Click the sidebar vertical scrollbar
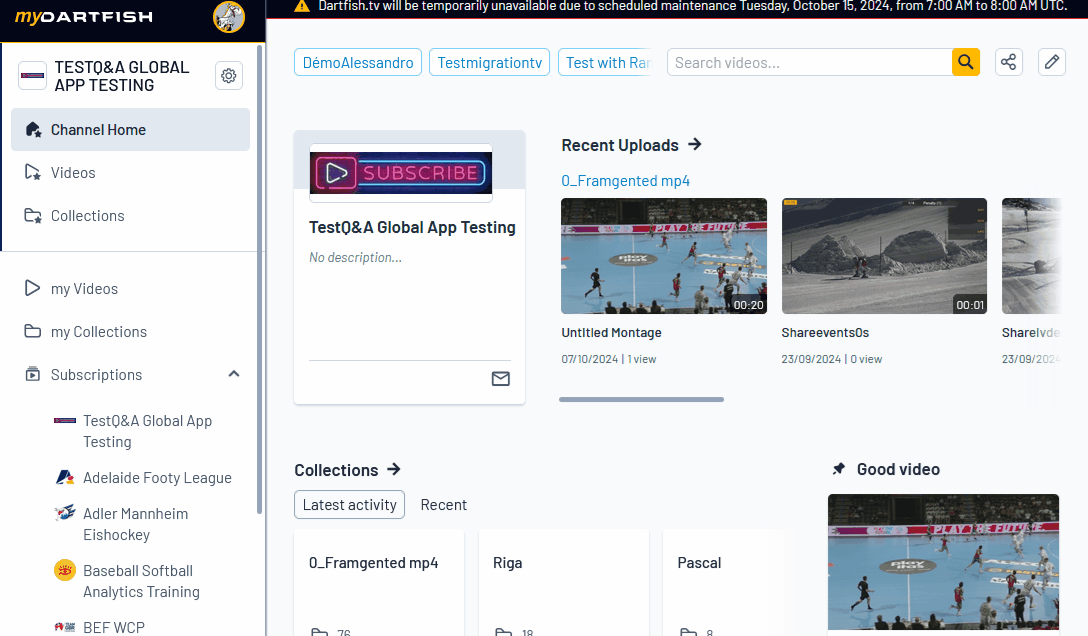This screenshot has width=1088, height=636. [260, 279]
